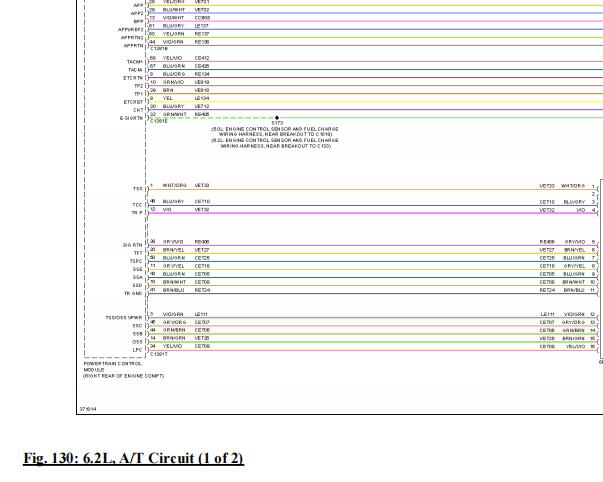Click the TP2 pin label
Viewport: 603px width, 482px height.
coord(138,86)
